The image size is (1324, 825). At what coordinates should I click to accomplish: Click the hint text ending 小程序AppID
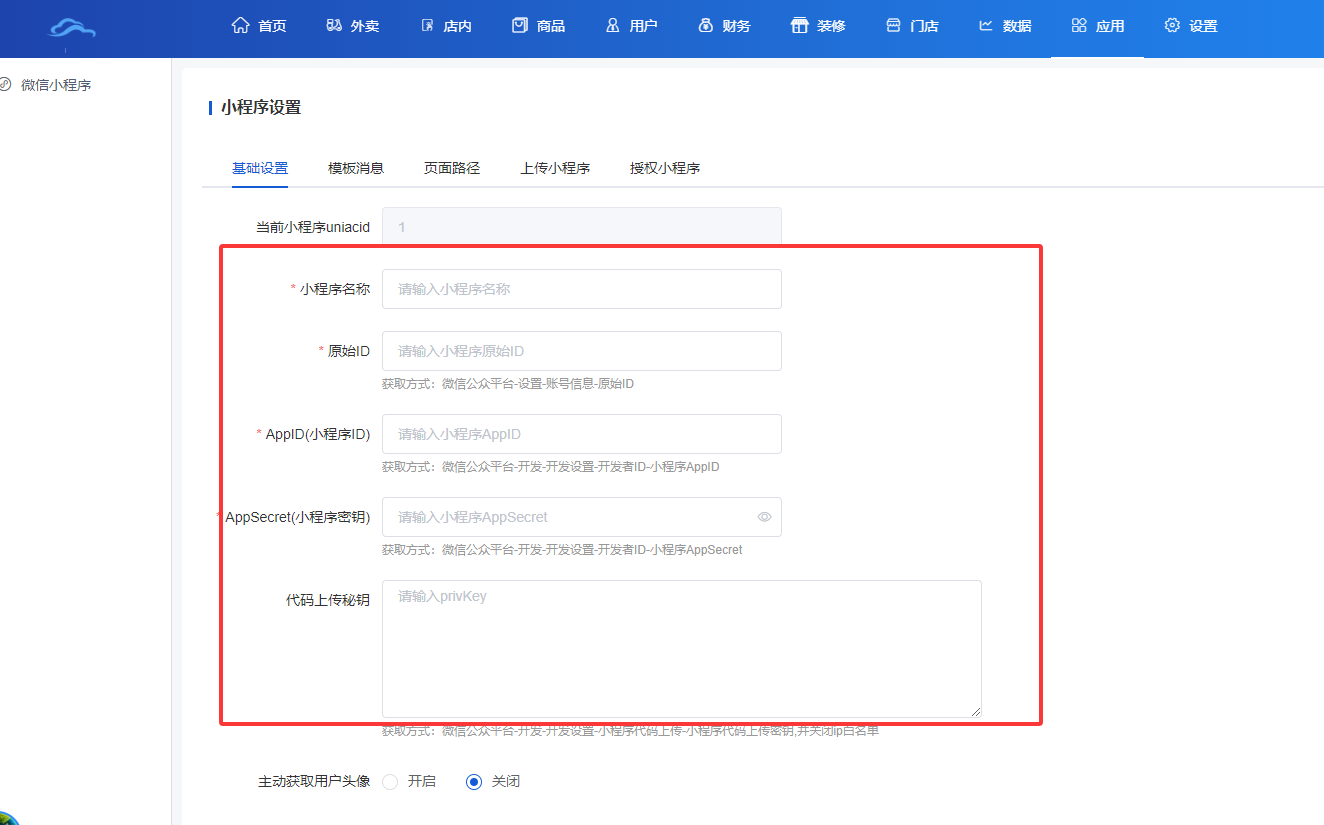[x=551, y=467]
